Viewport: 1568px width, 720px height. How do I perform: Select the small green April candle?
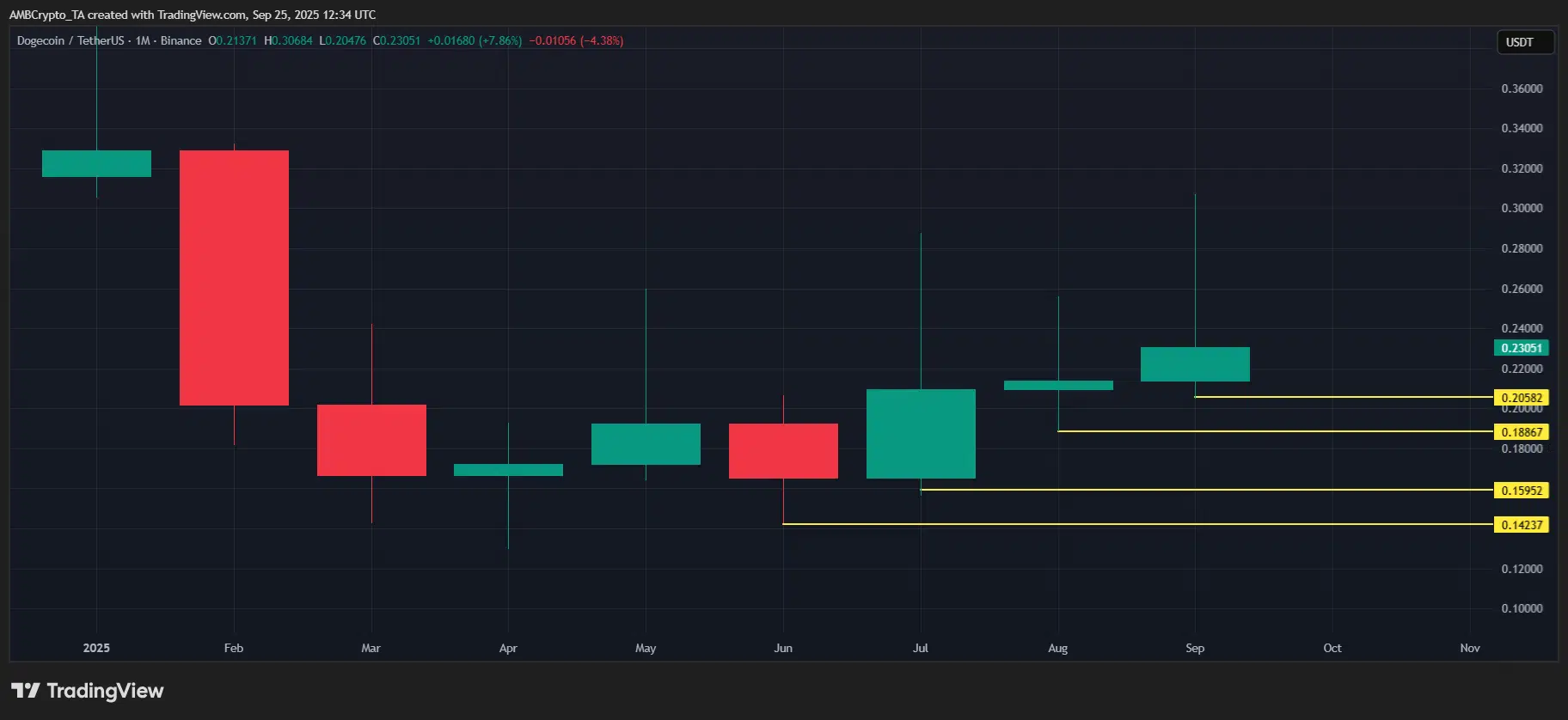tap(508, 470)
